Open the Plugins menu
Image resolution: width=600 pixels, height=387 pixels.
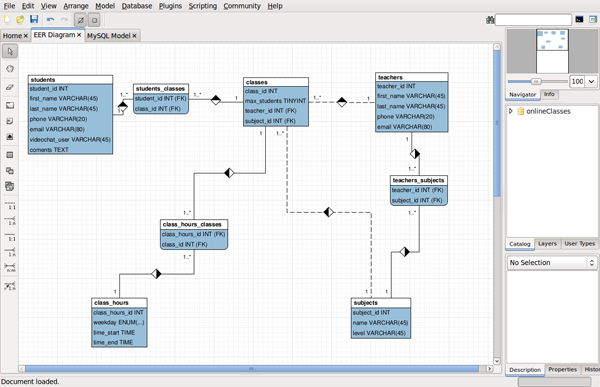click(x=170, y=6)
